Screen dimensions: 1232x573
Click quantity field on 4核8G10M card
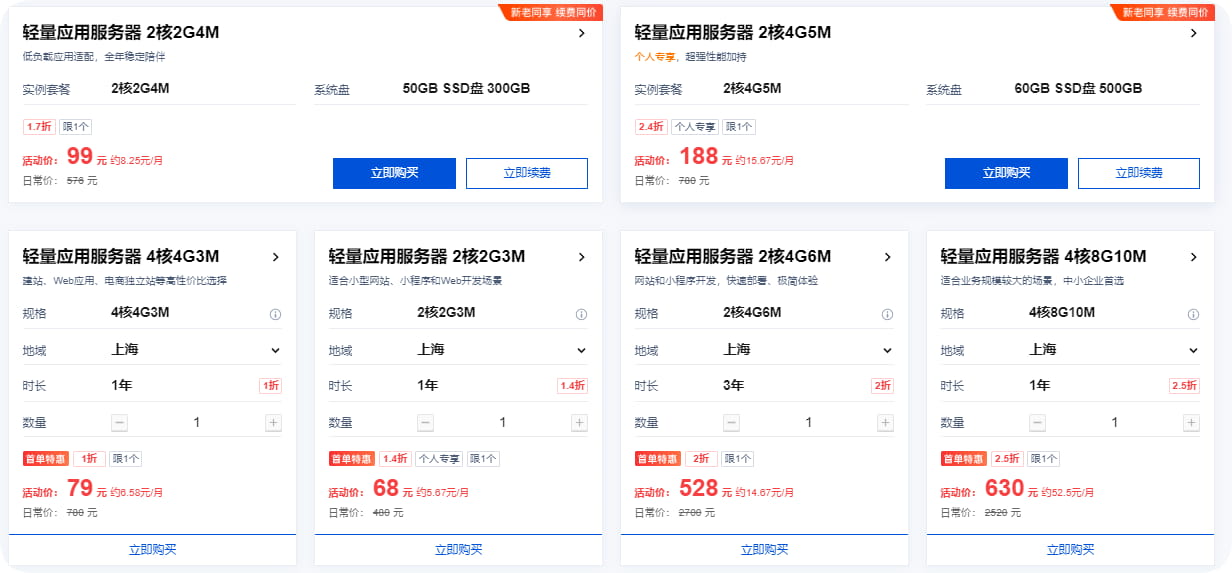tap(1114, 423)
